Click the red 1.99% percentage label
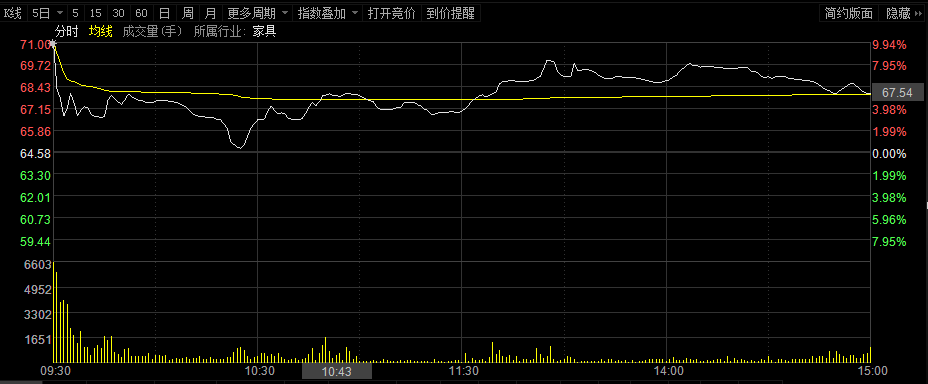 (x=890, y=131)
